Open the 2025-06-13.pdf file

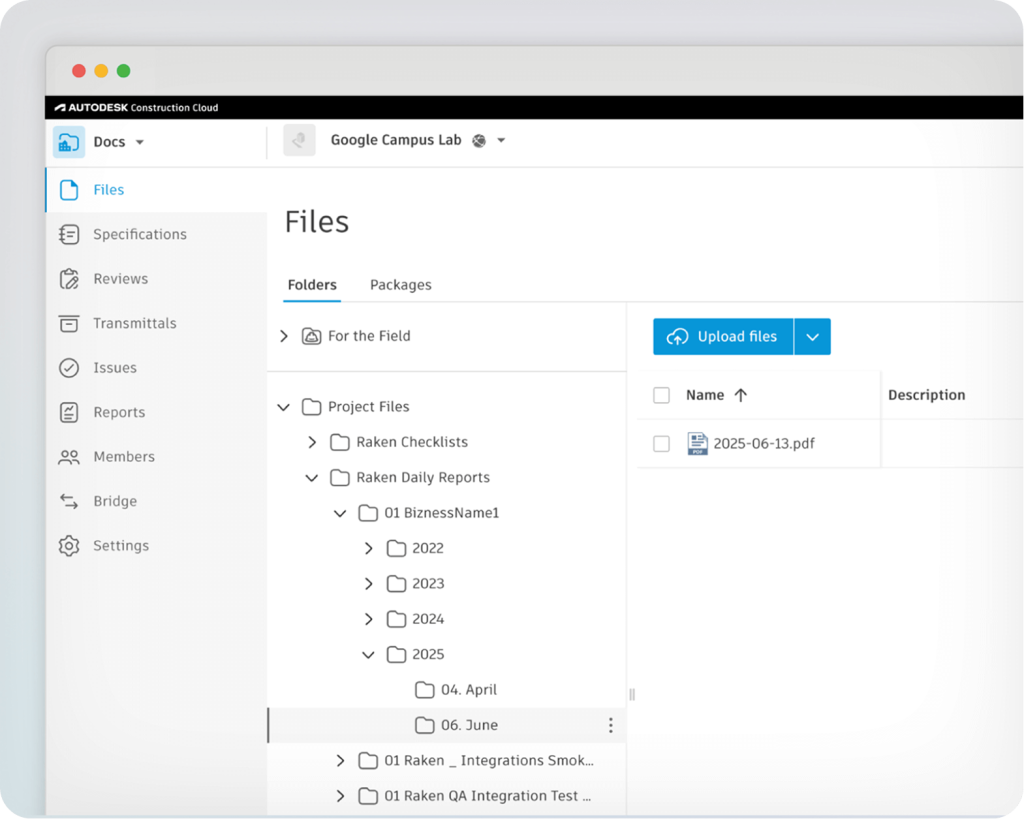point(763,443)
